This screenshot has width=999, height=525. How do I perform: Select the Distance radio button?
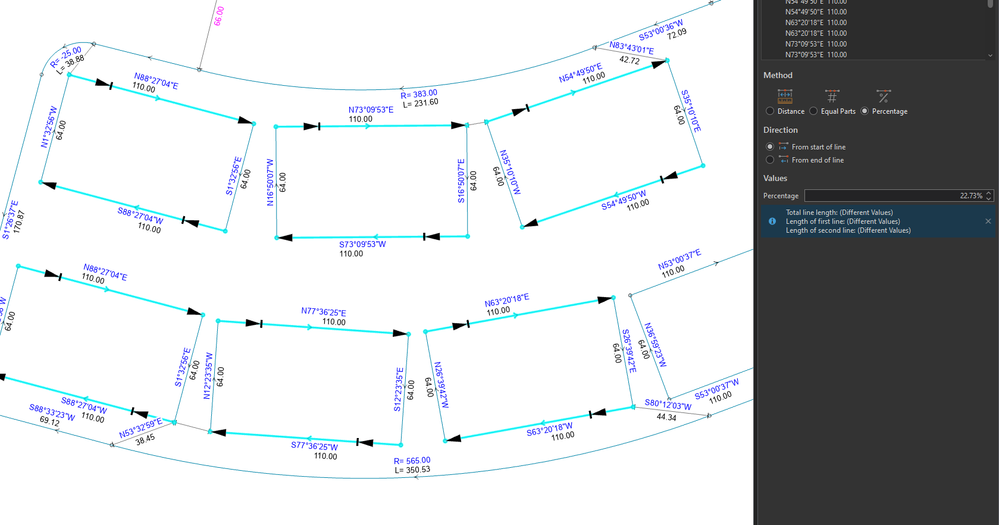tap(770, 111)
